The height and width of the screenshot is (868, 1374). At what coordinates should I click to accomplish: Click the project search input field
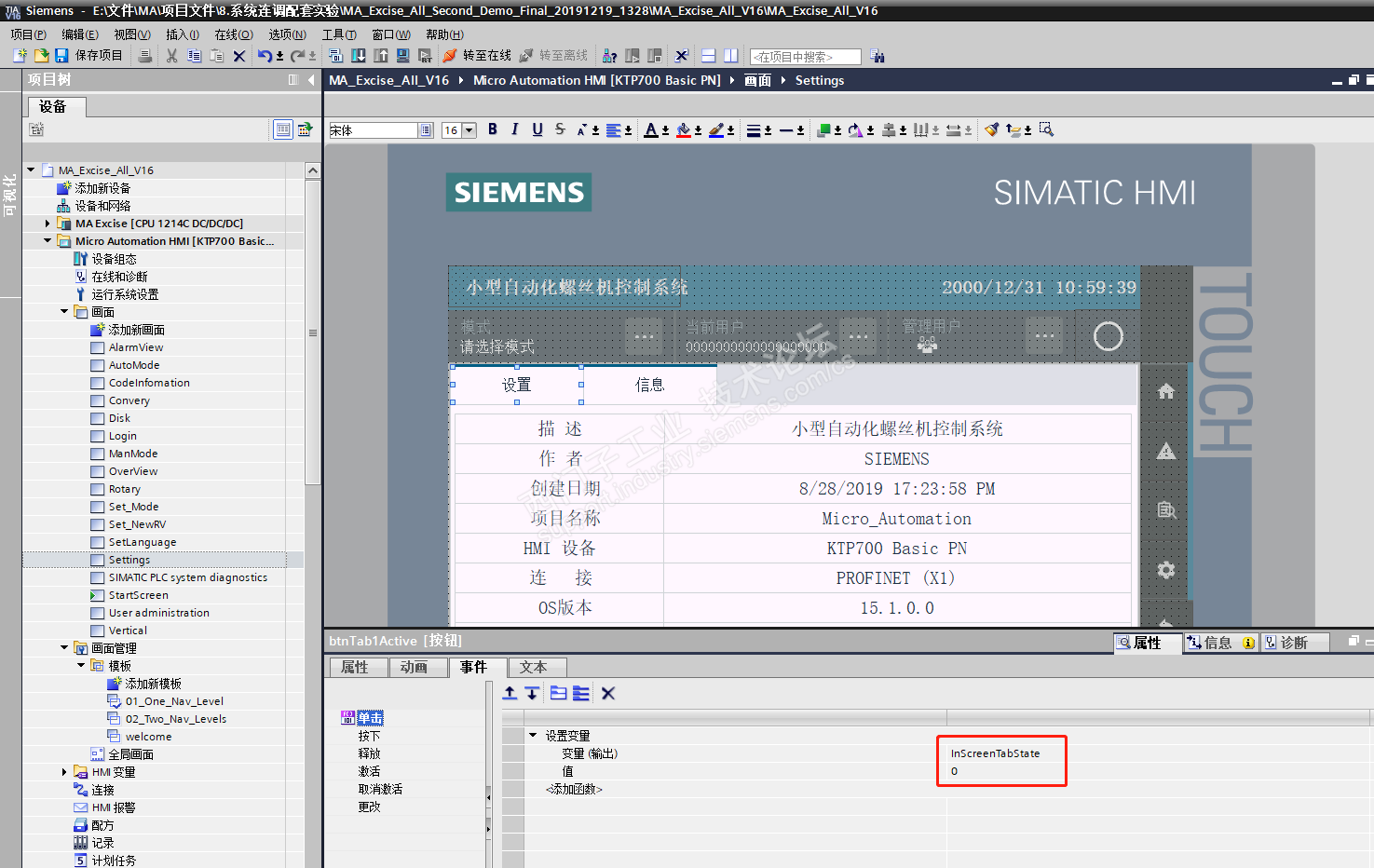(x=806, y=57)
